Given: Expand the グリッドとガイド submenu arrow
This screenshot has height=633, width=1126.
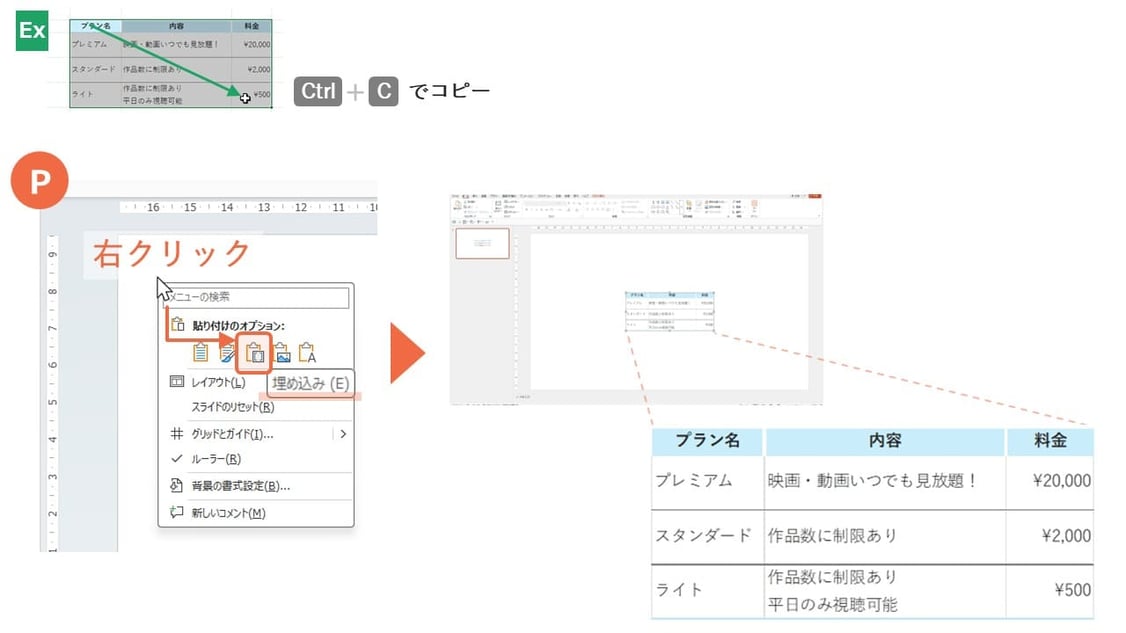Looking at the screenshot, I should 344,433.
